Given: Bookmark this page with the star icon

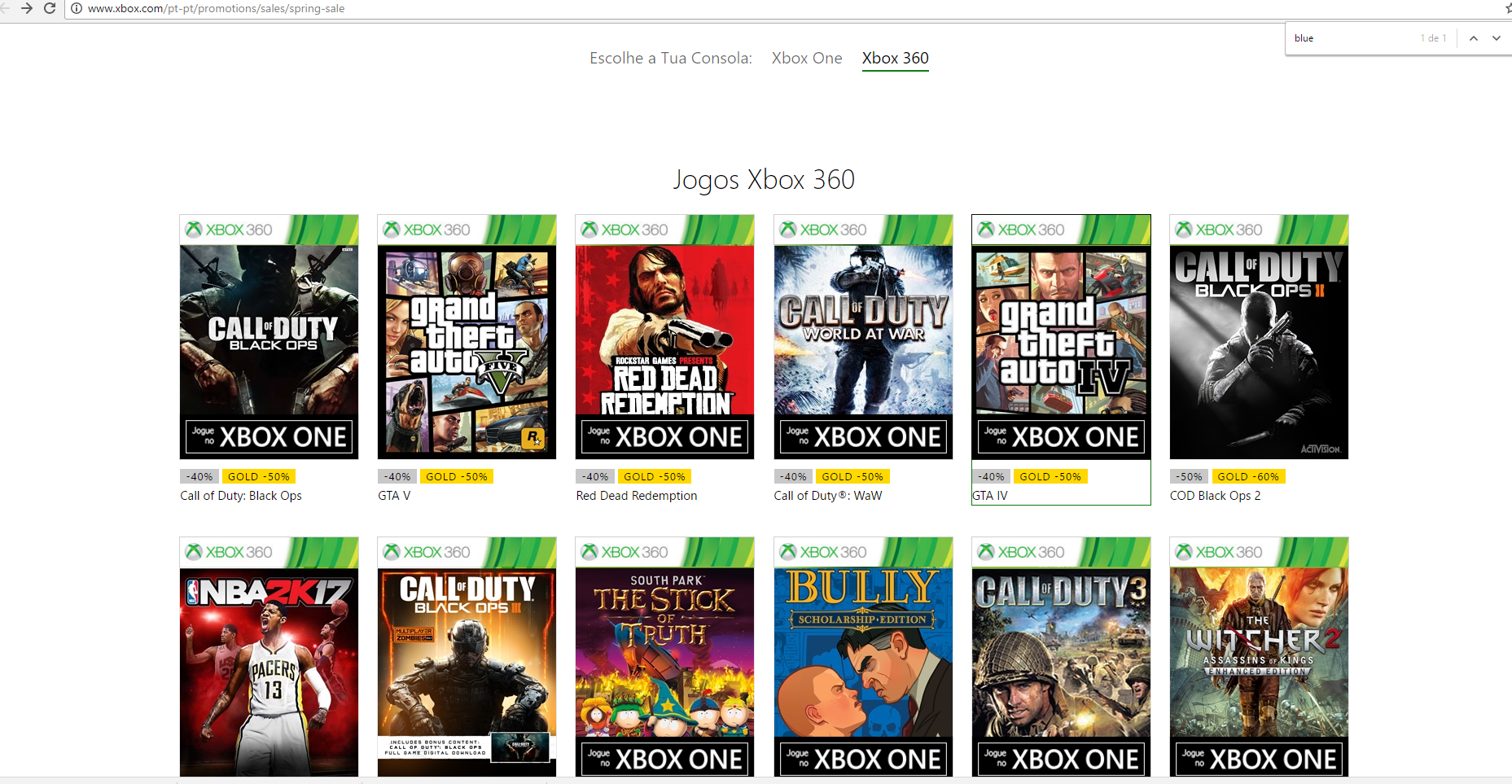Looking at the screenshot, I should click(1507, 9).
